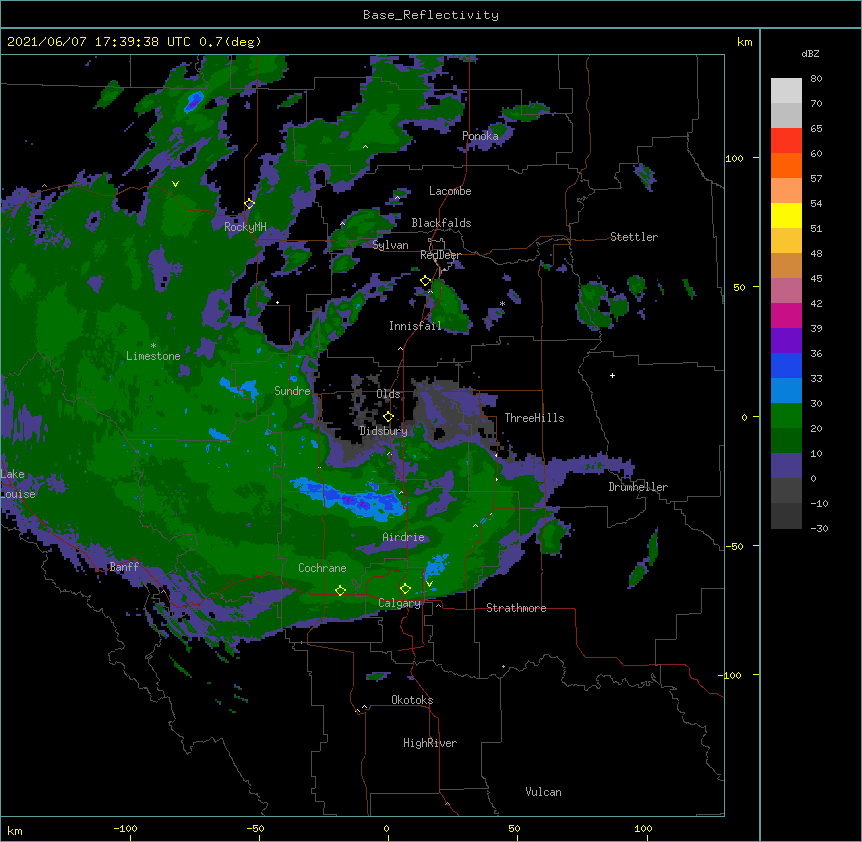Viewport: 862px width, 842px height.
Task: Click the Cochrane town label
Action: [x=322, y=568]
